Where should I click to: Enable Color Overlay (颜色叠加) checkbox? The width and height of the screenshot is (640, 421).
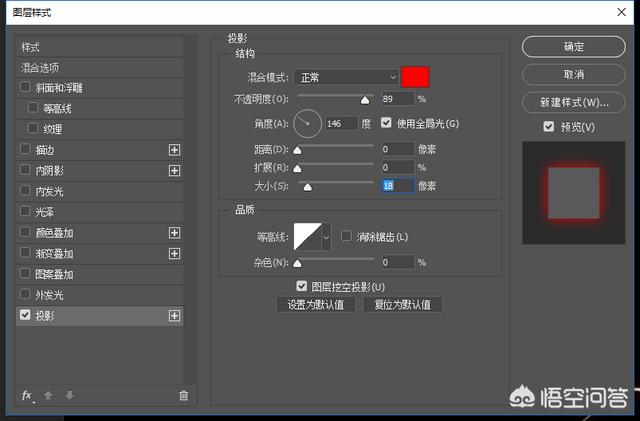tap(25, 232)
